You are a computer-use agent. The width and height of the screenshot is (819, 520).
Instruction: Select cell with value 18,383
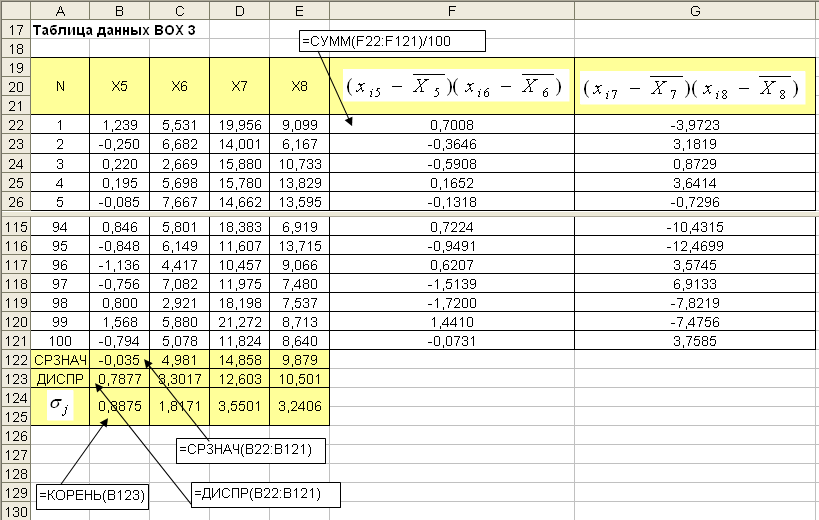click(x=239, y=227)
